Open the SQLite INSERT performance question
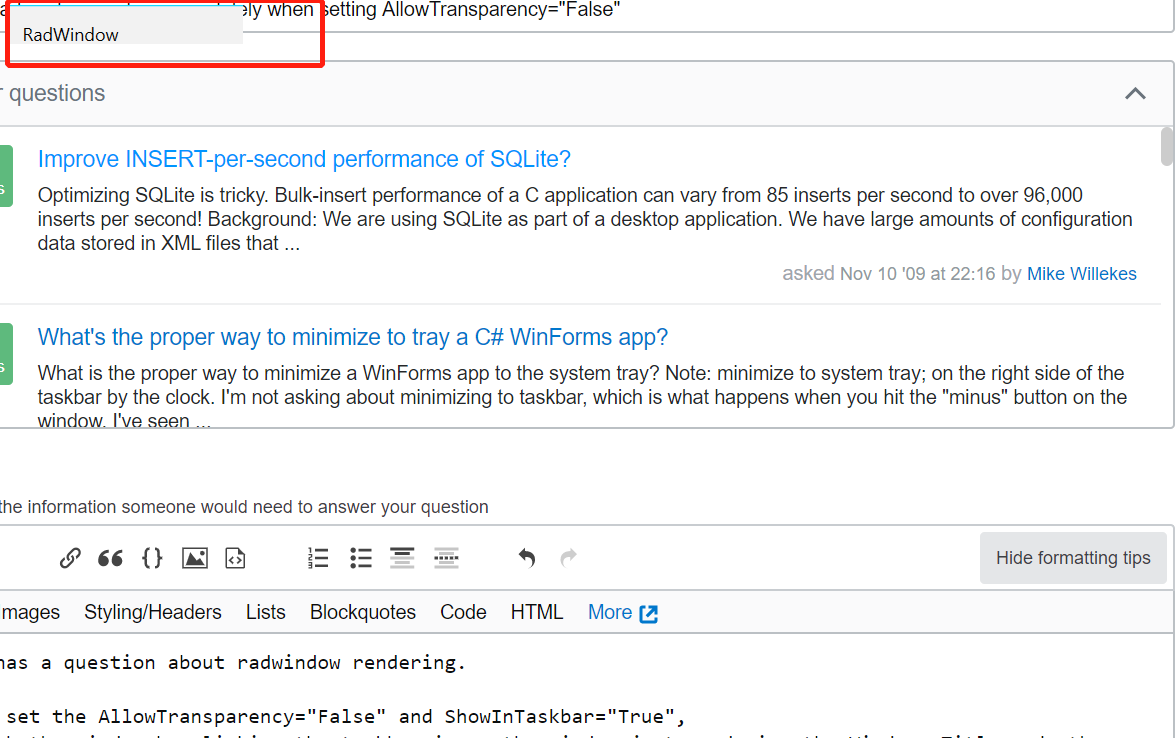Viewport: 1175px width, 738px height. click(304, 159)
